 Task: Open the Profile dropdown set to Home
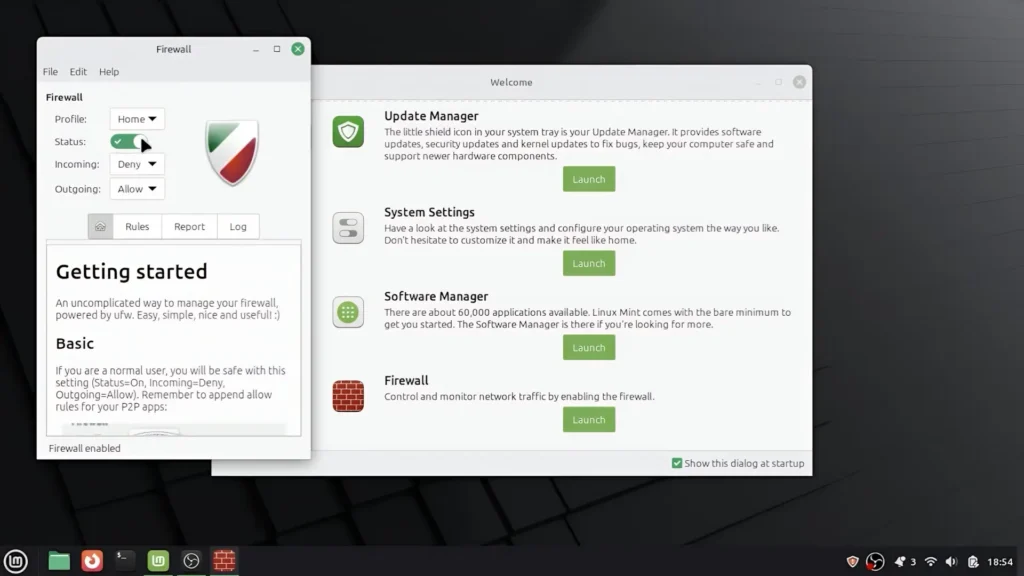136,119
